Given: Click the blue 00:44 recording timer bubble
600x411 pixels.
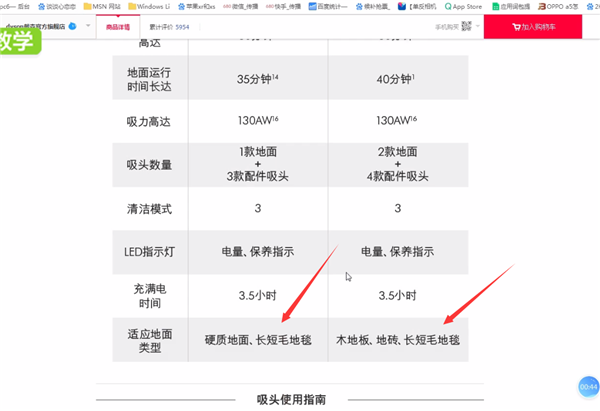Looking at the screenshot, I should 588,387.
